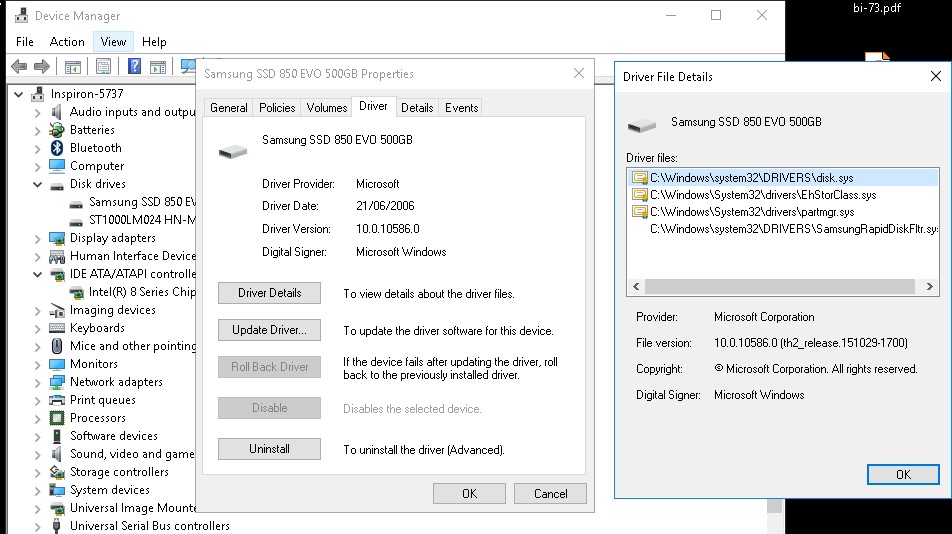952x534 pixels.
Task: Switch to the General tab
Action: pos(229,107)
